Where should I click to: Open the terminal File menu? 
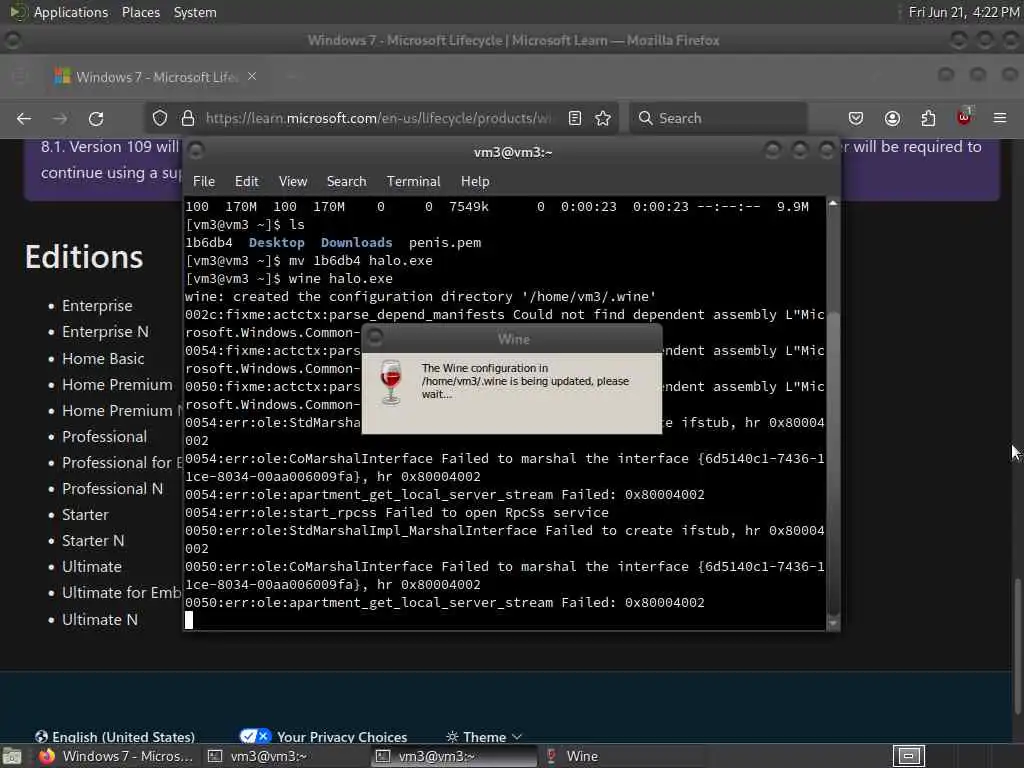pos(204,182)
